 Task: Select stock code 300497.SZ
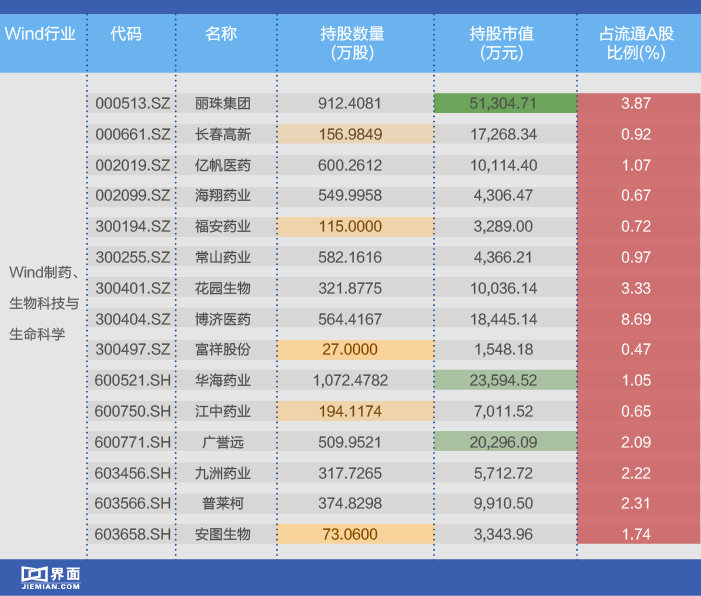click(x=133, y=349)
